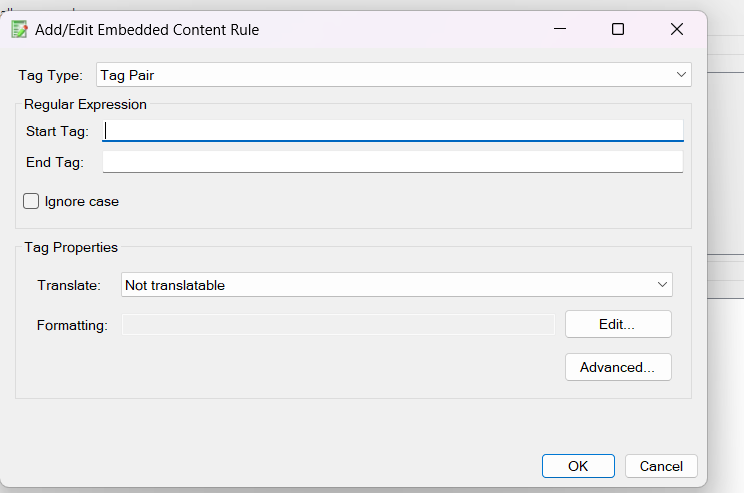
Task: Click the Embedded Content Rule dialog icon
Action: pos(18,29)
